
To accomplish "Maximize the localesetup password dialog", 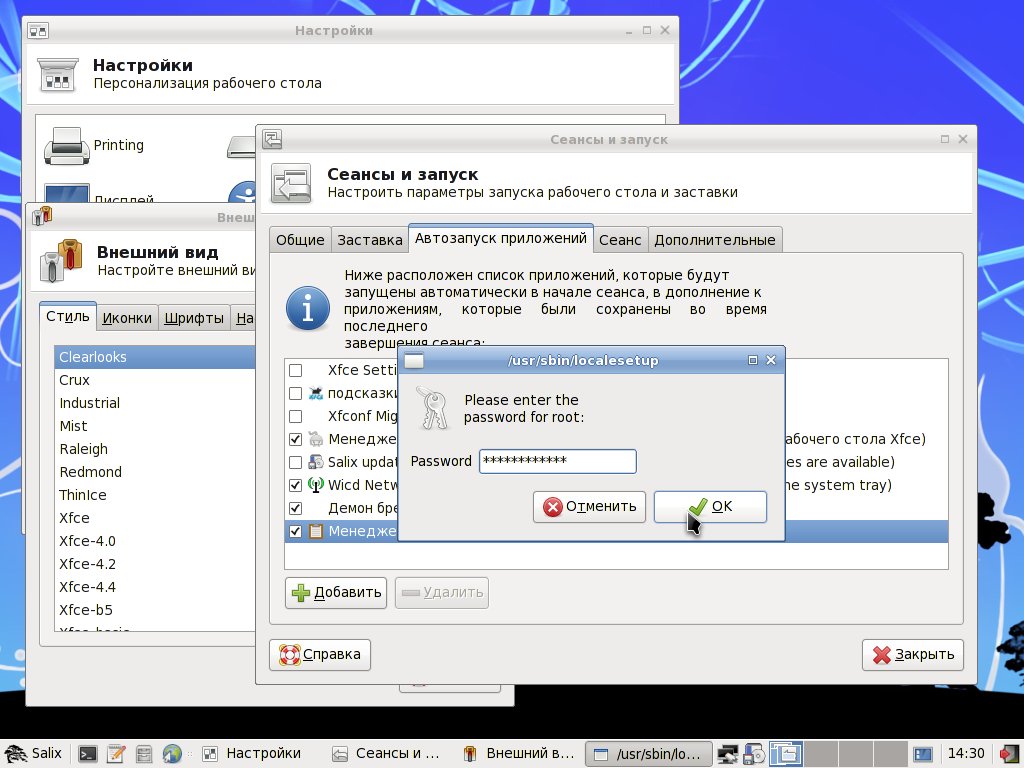I will pyautogui.click(x=752, y=360).
